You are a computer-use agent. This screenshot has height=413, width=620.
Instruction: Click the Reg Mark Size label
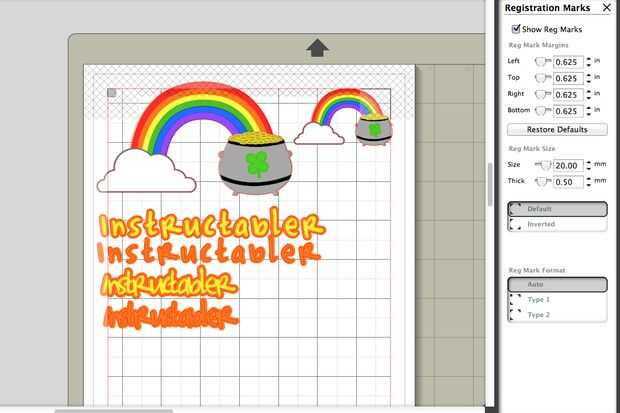coord(532,148)
